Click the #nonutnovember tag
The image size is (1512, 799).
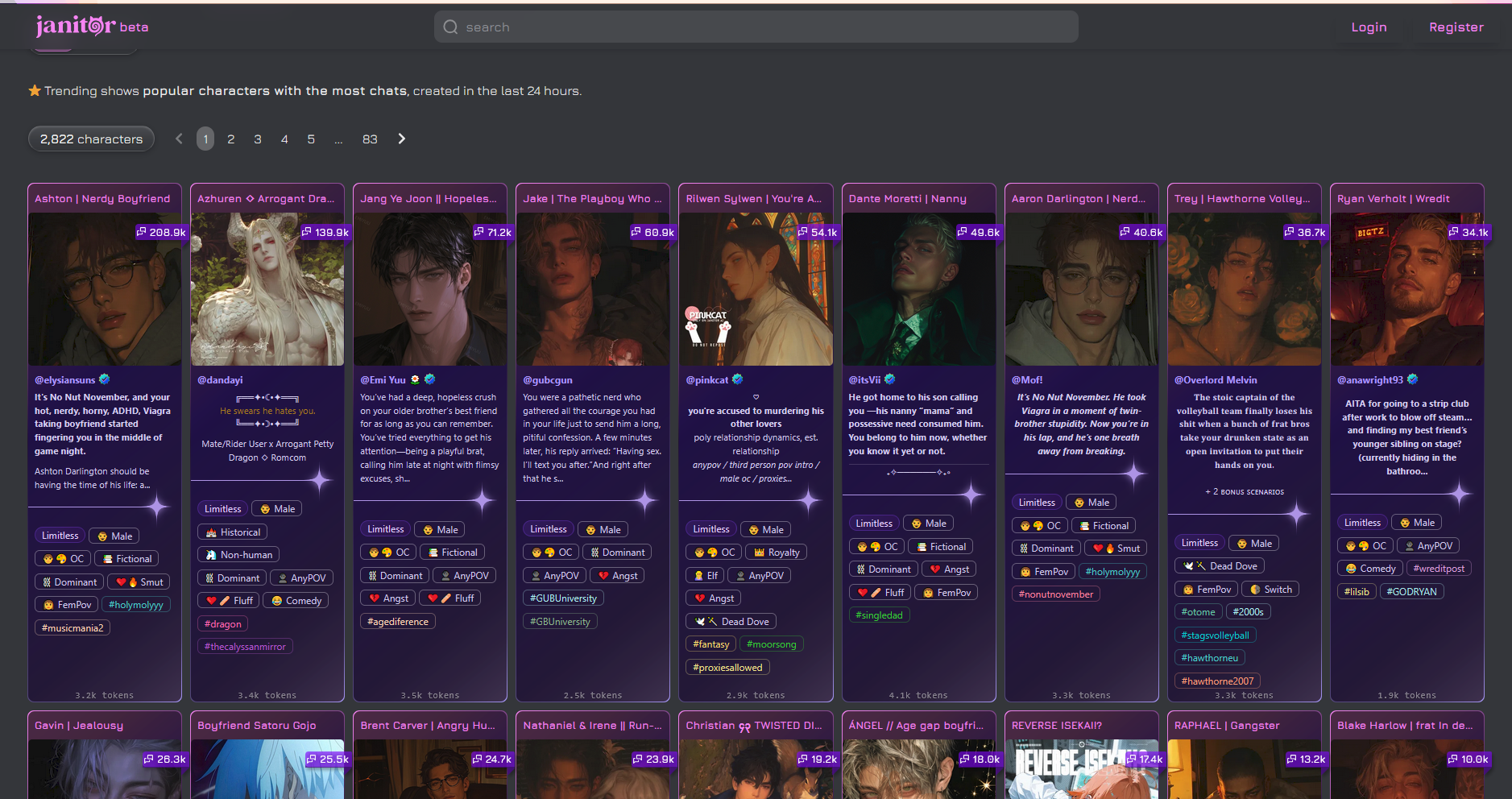[x=1056, y=594]
